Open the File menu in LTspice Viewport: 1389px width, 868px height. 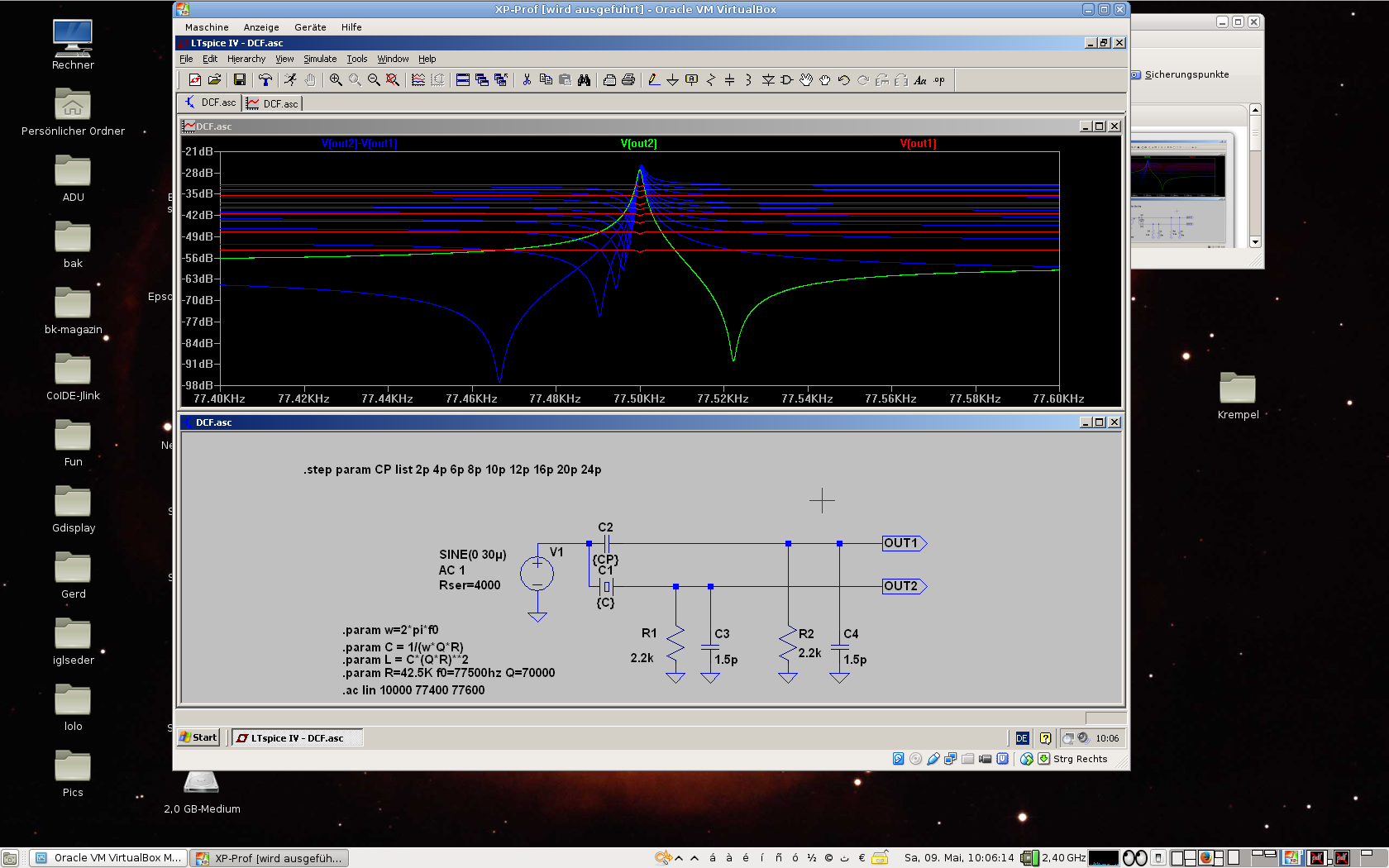(x=186, y=59)
